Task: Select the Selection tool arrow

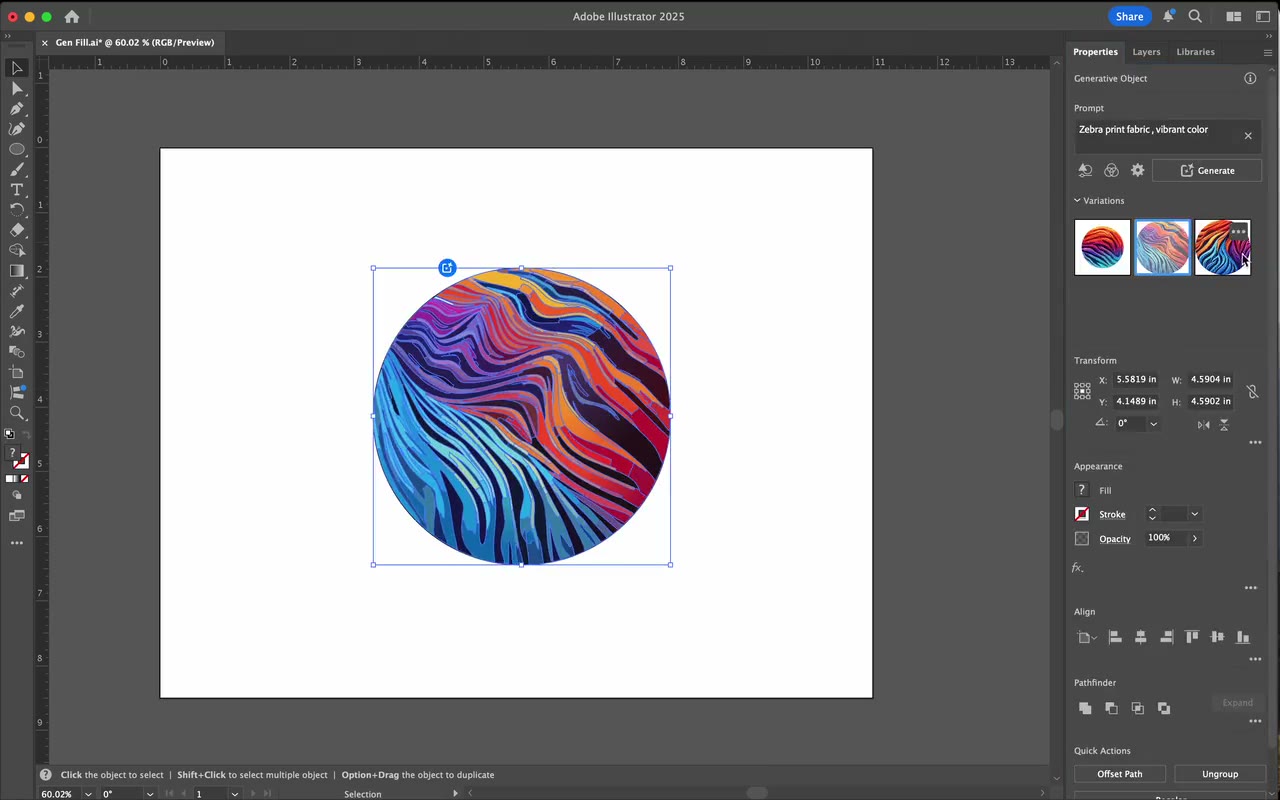Action: [x=17, y=68]
